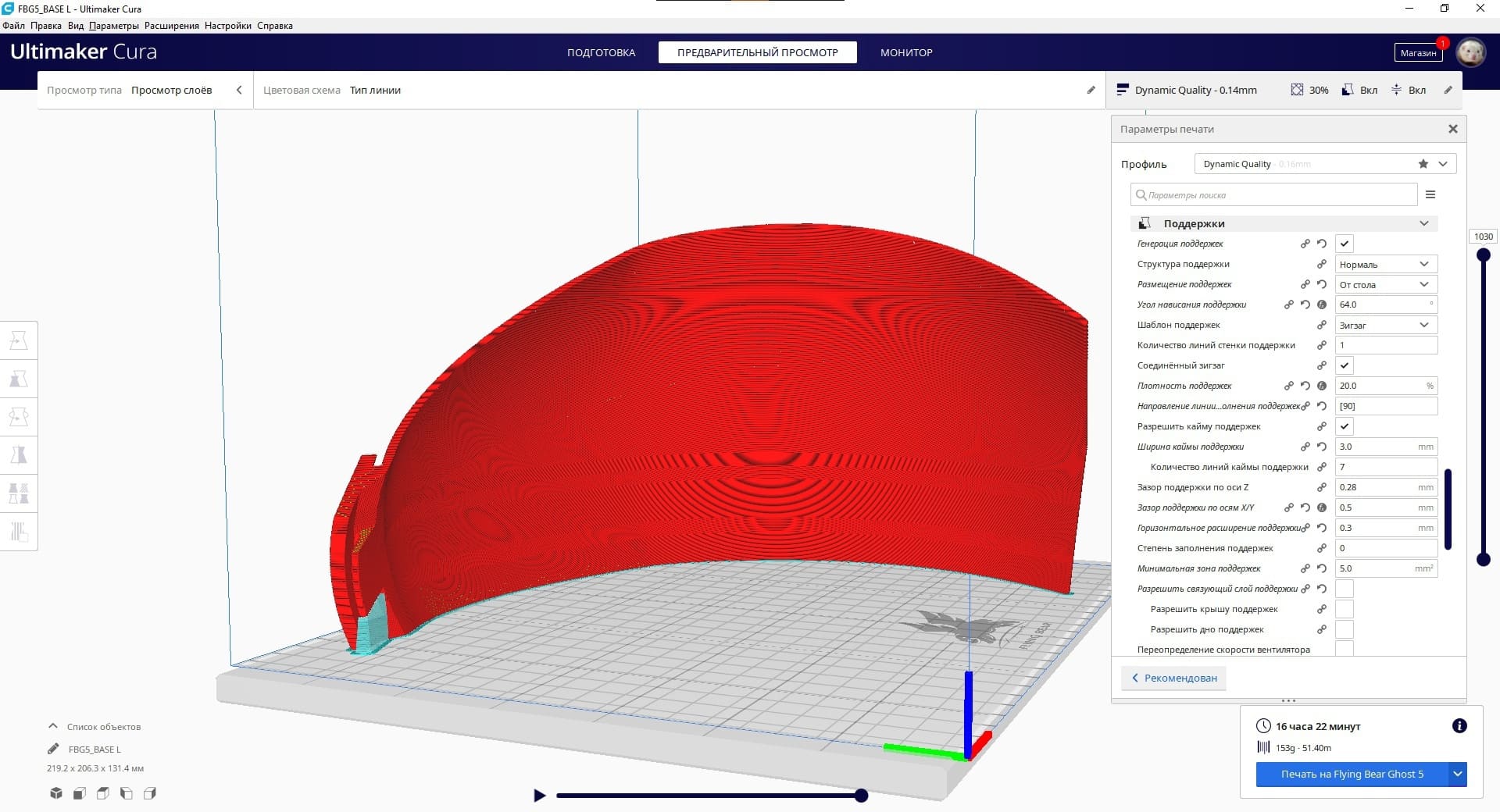
Task: Toggle the fan speed override checkbox
Action: tap(1345, 649)
